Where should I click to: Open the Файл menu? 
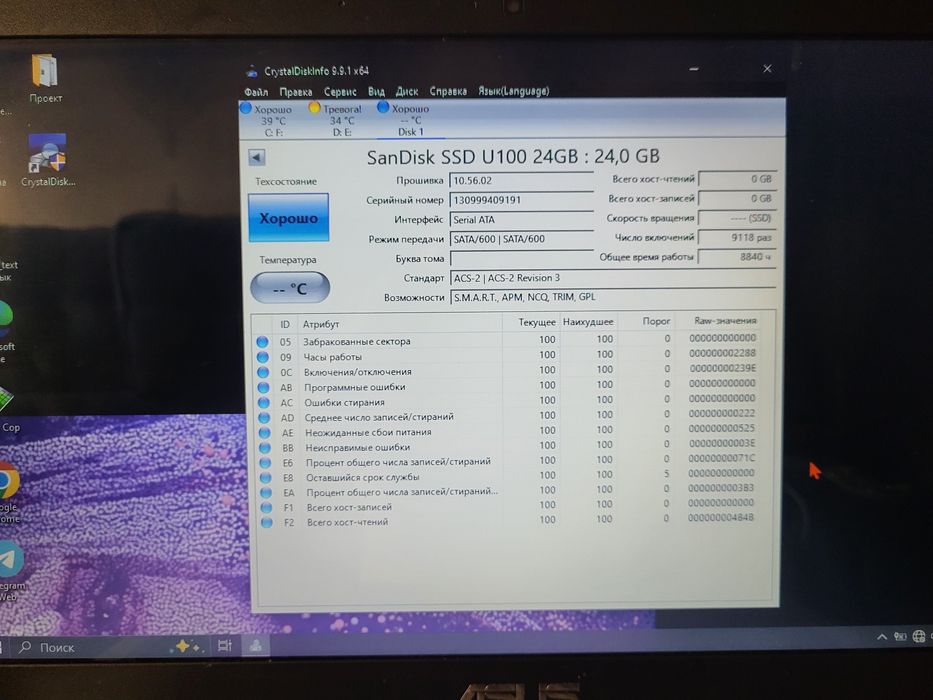pyautogui.click(x=256, y=92)
